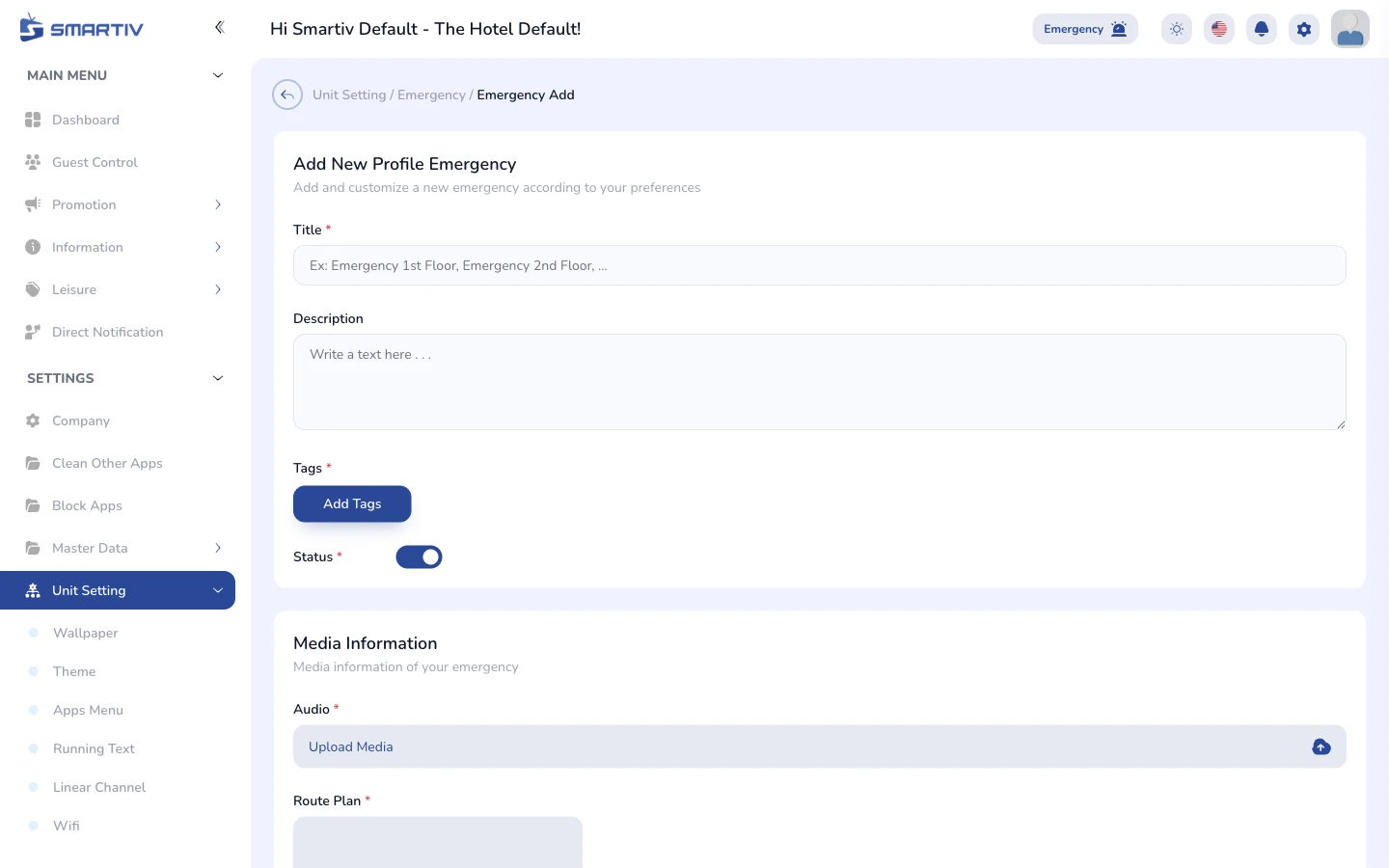Viewport: 1389px width, 868px height.
Task: Click the Add Tags button
Action: 352,503
